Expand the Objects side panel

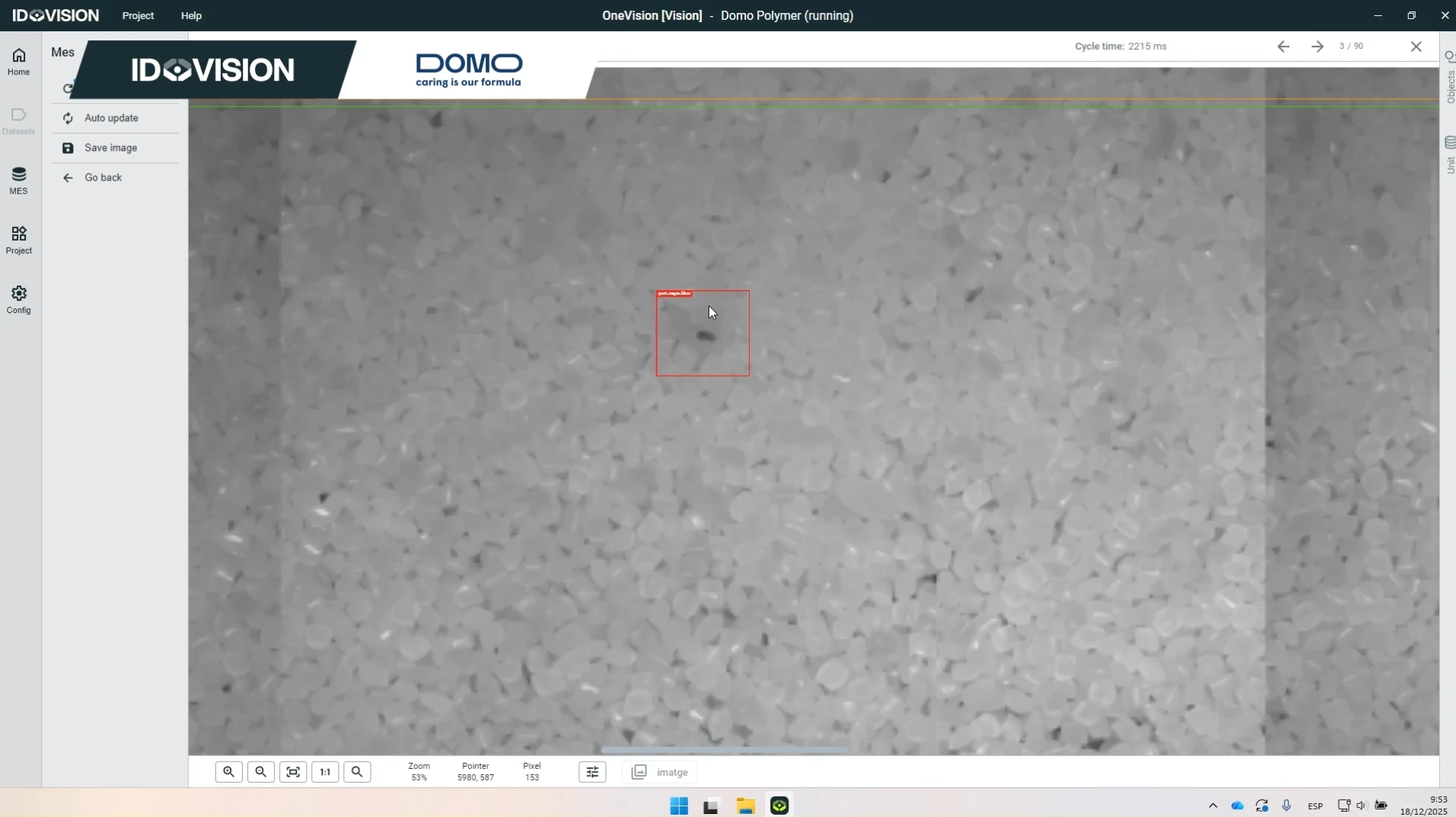(x=1449, y=78)
